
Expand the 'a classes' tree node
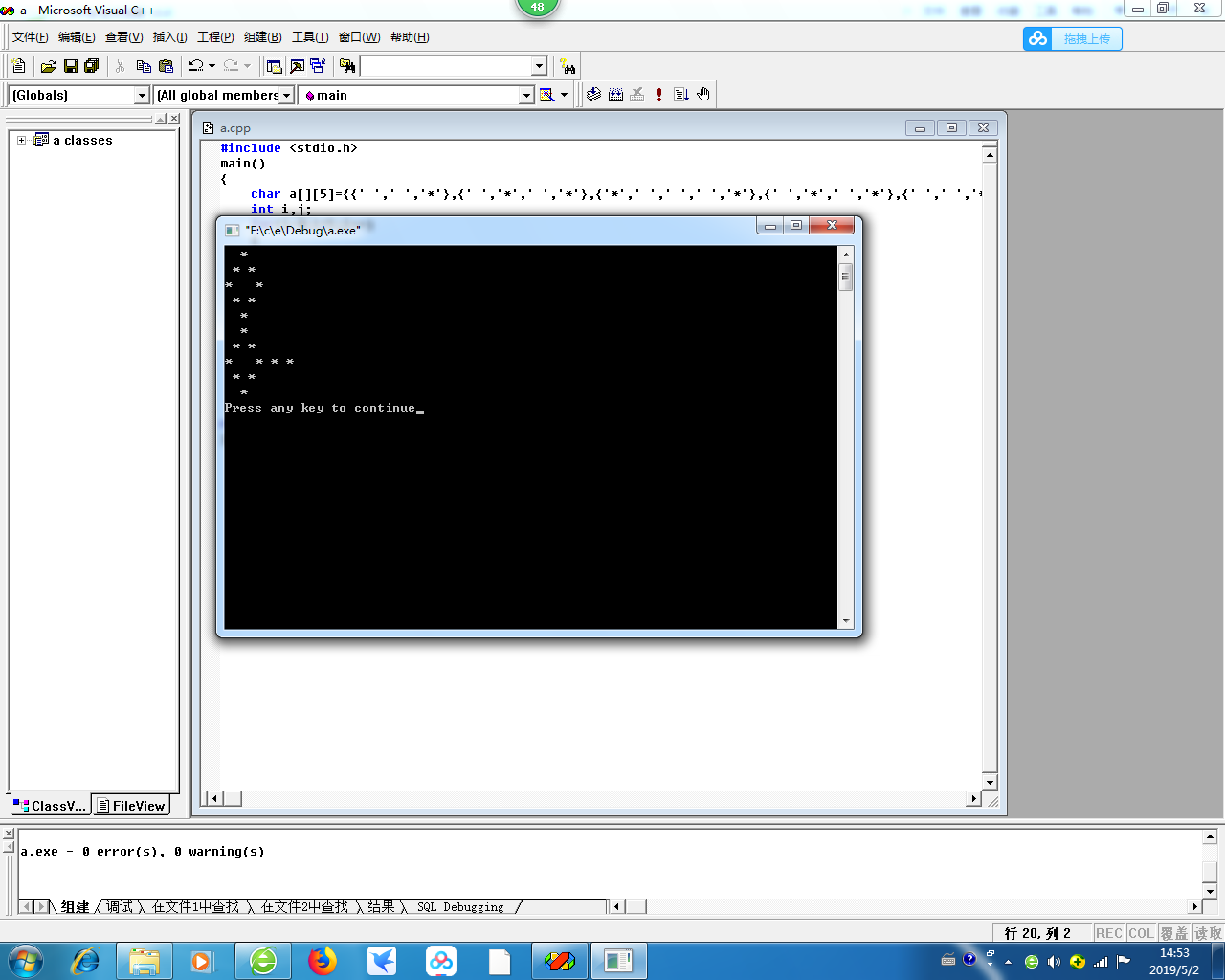(21, 140)
